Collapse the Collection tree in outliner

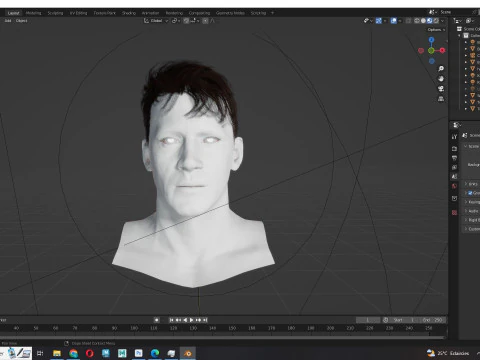pyautogui.click(x=460, y=35)
